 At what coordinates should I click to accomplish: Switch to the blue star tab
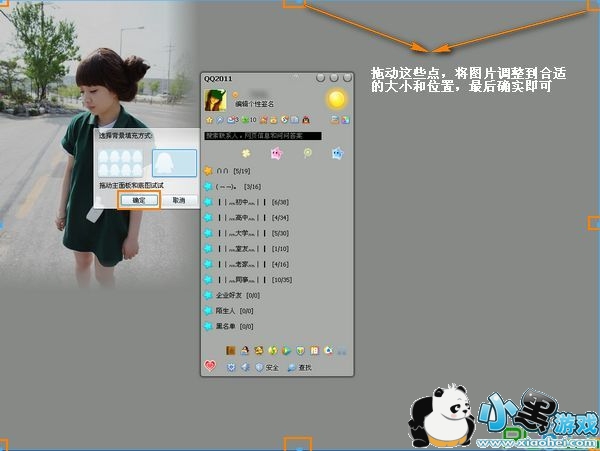[337, 153]
